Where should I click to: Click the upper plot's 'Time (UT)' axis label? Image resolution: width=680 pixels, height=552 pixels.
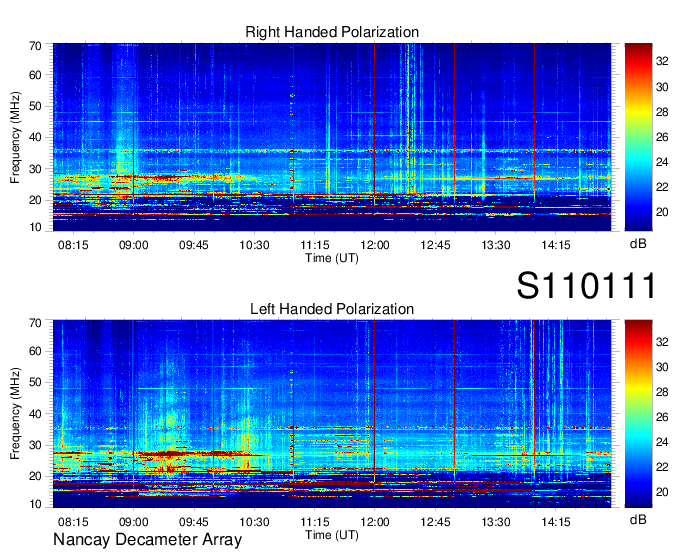(332, 258)
